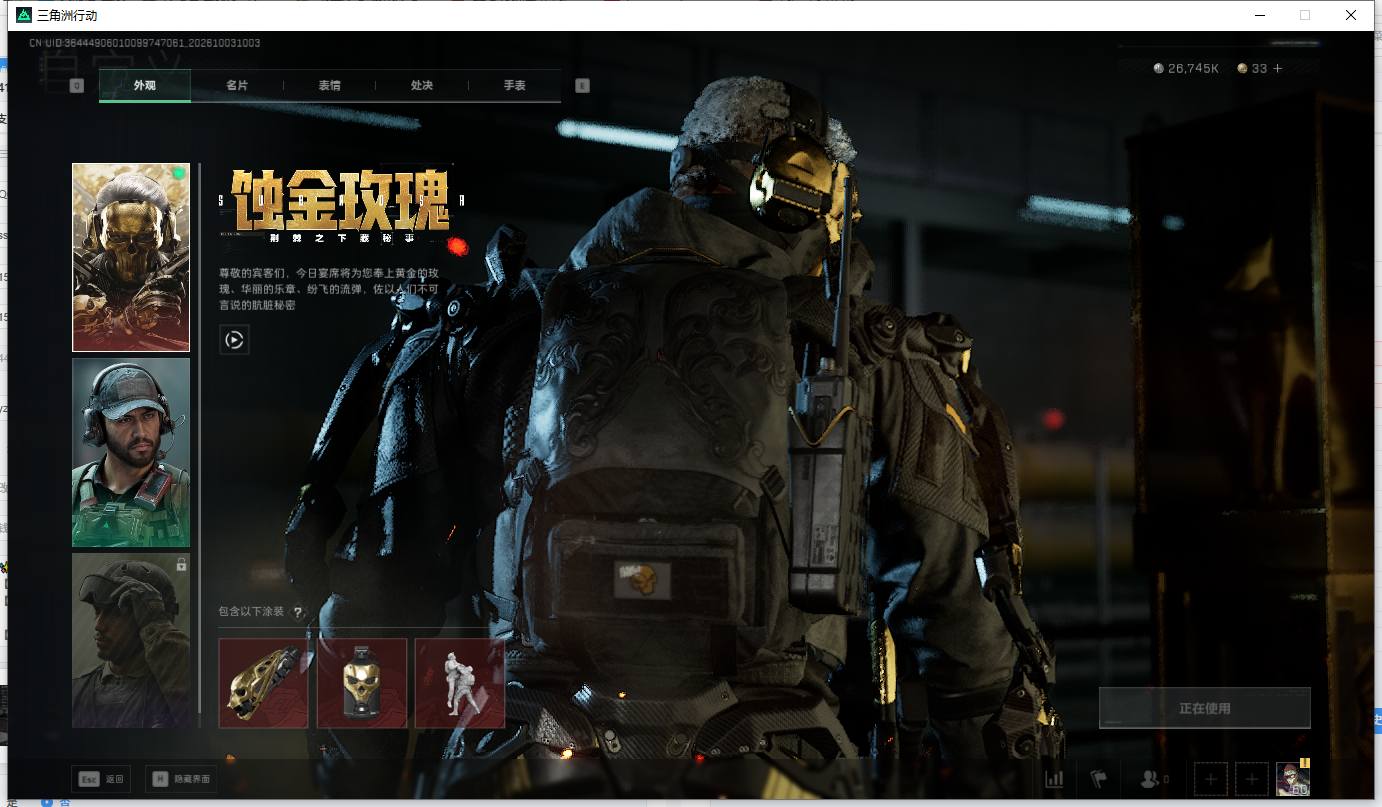This screenshot has height=807, width=1382.
Task: Click the 蚀金玫瑰 skin title
Action: click(x=342, y=200)
